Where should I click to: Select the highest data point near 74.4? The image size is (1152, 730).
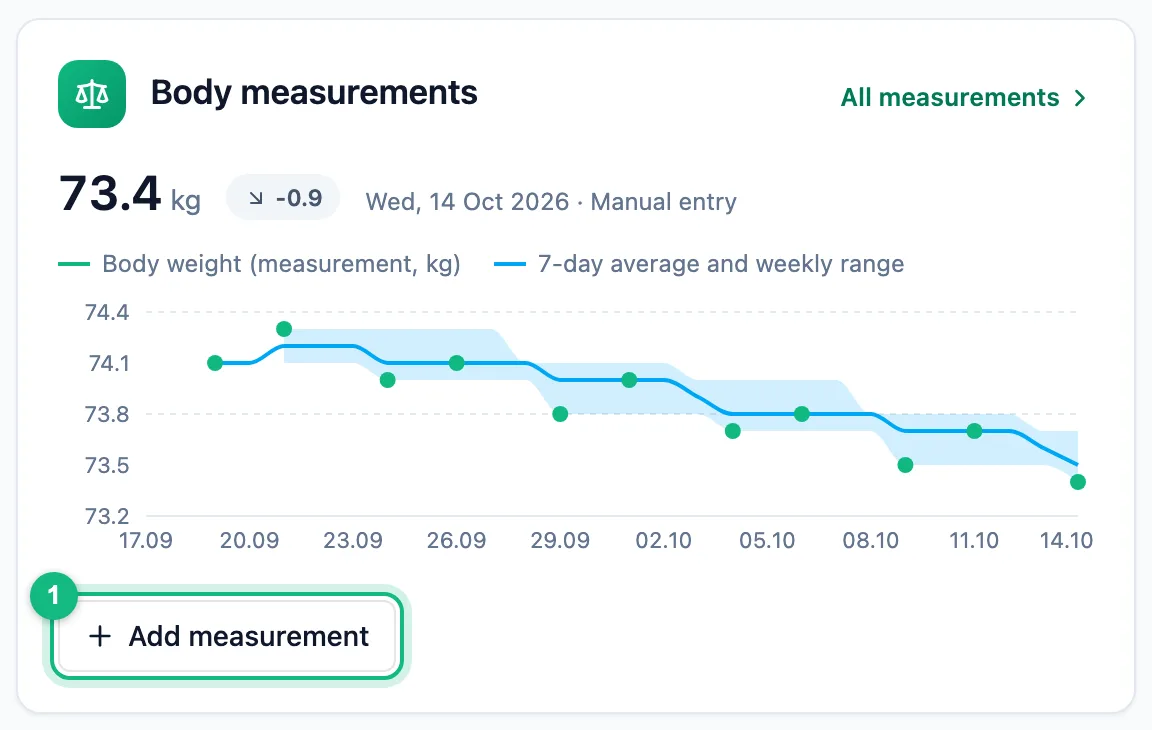point(284,329)
